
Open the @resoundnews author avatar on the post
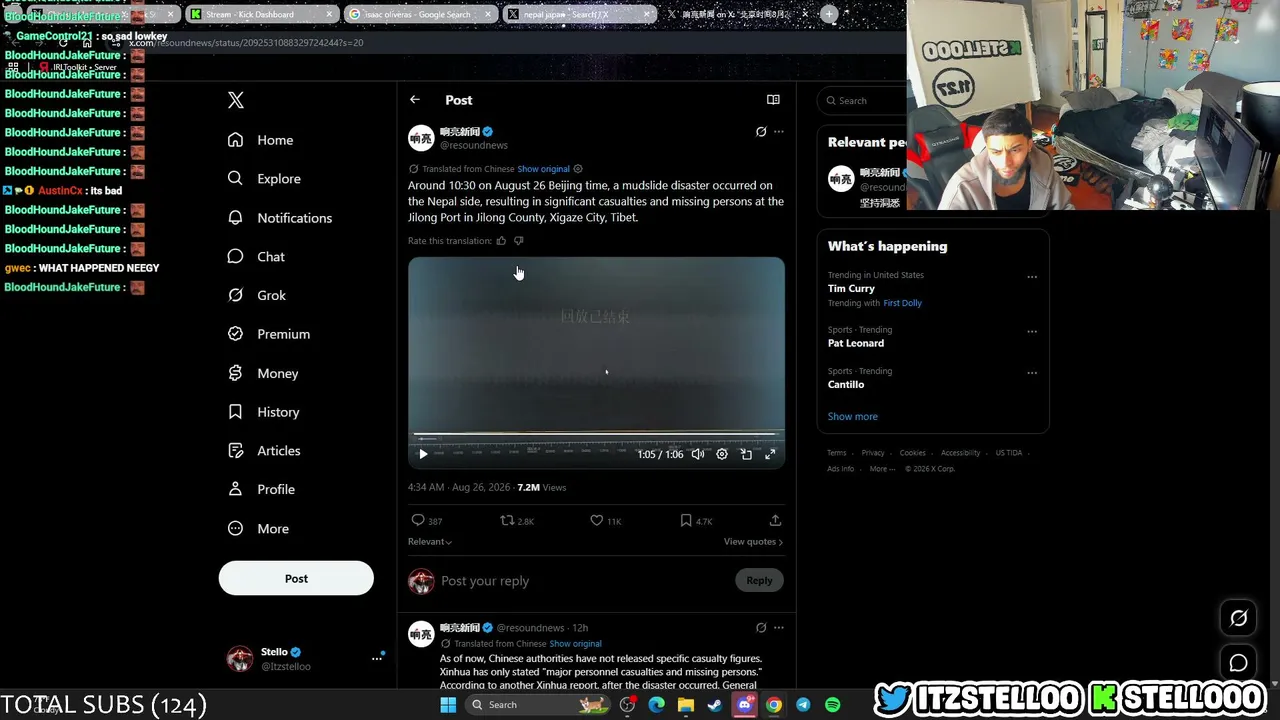pyautogui.click(x=421, y=138)
